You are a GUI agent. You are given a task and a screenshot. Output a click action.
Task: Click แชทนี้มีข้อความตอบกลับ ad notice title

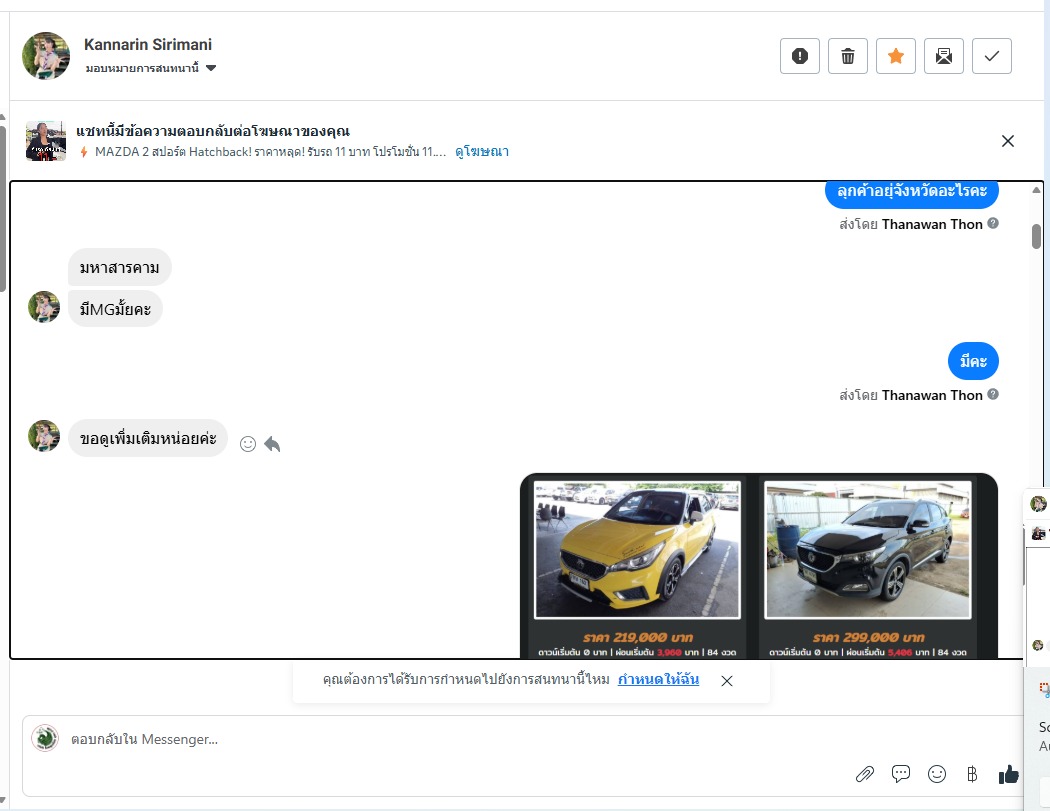pyautogui.click(x=213, y=131)
